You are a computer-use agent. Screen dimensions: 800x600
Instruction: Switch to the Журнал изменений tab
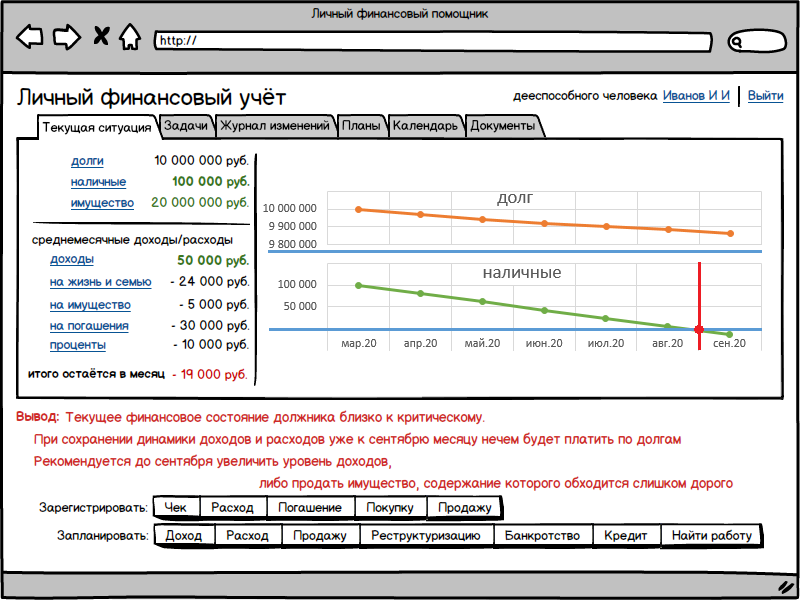pos(275,126)
